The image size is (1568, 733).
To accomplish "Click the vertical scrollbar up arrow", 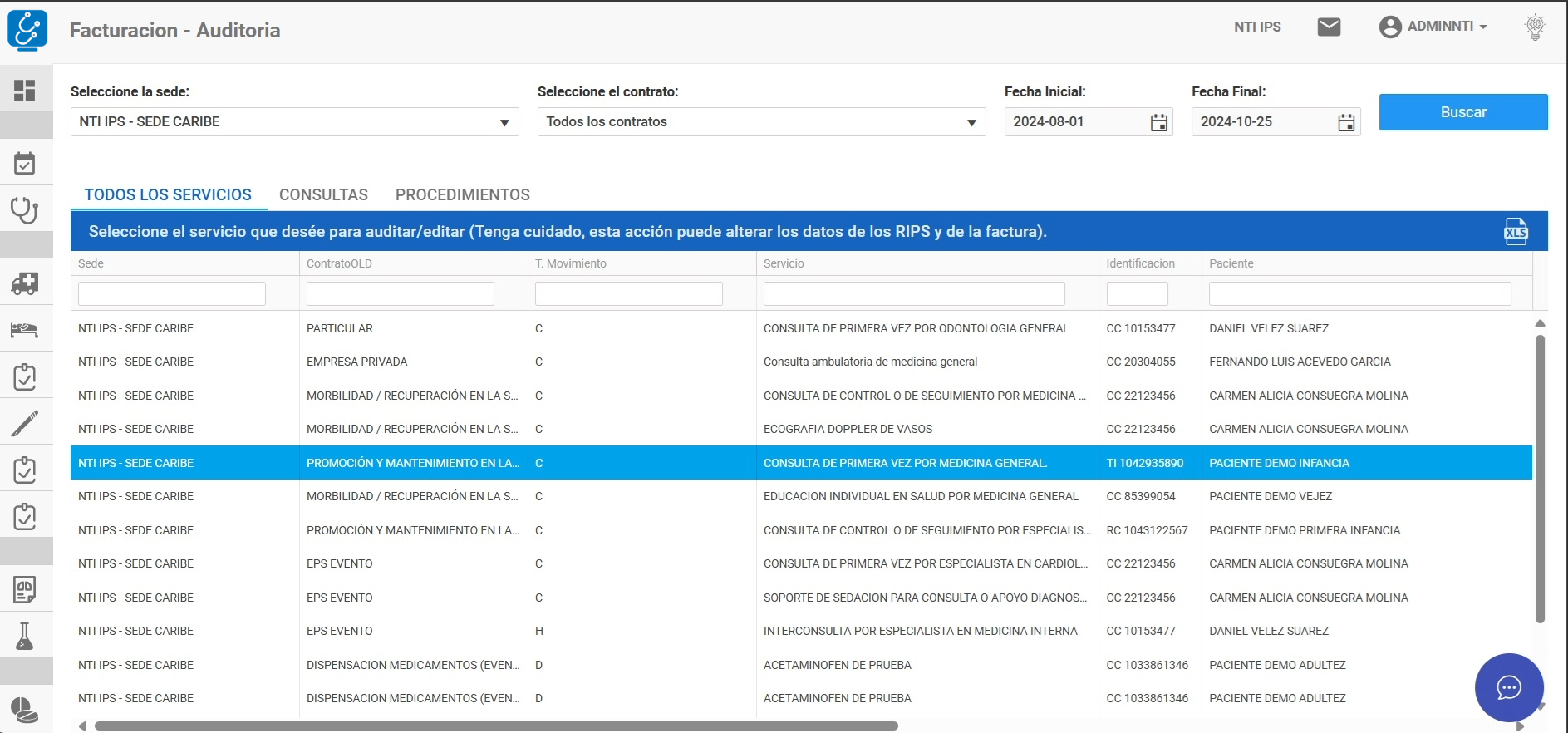I will click(1540, 323).
